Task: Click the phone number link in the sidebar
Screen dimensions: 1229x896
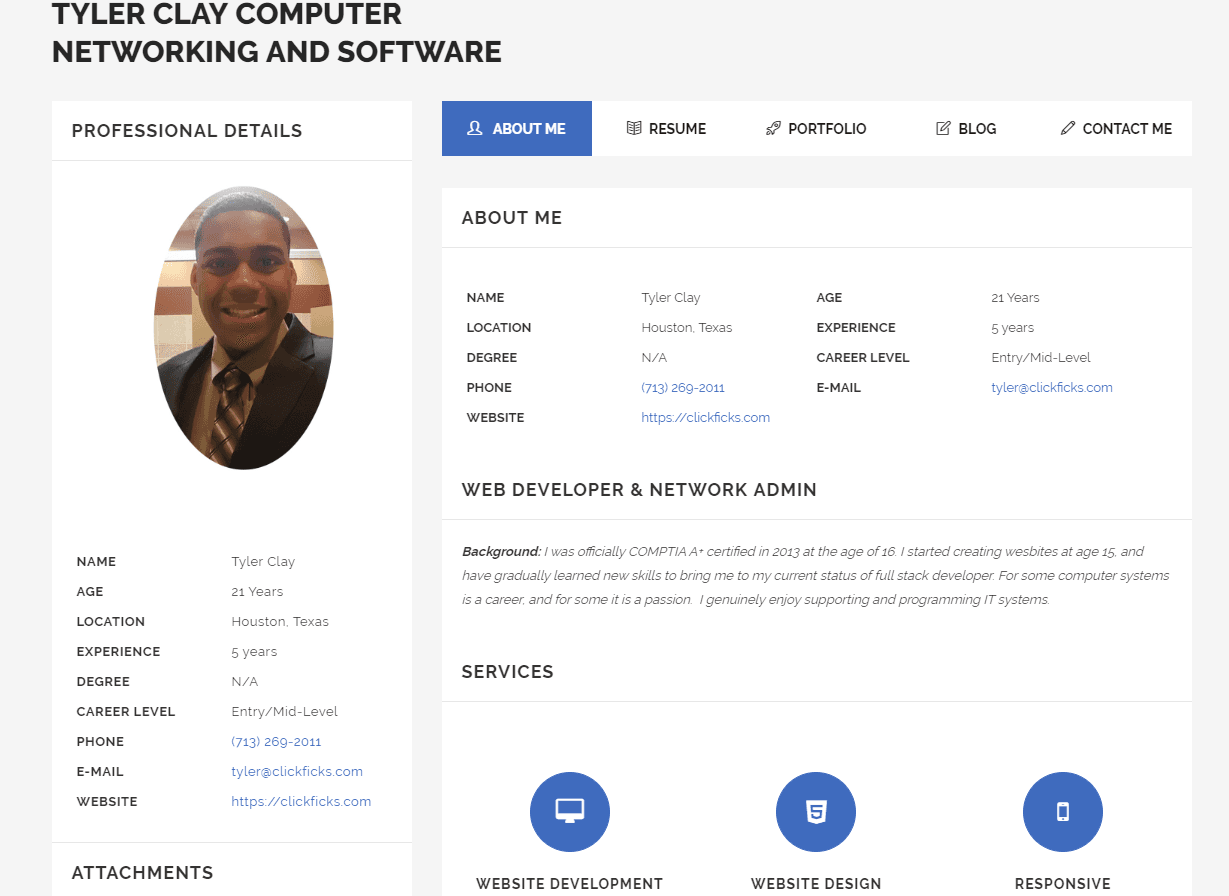Action: 276,742
